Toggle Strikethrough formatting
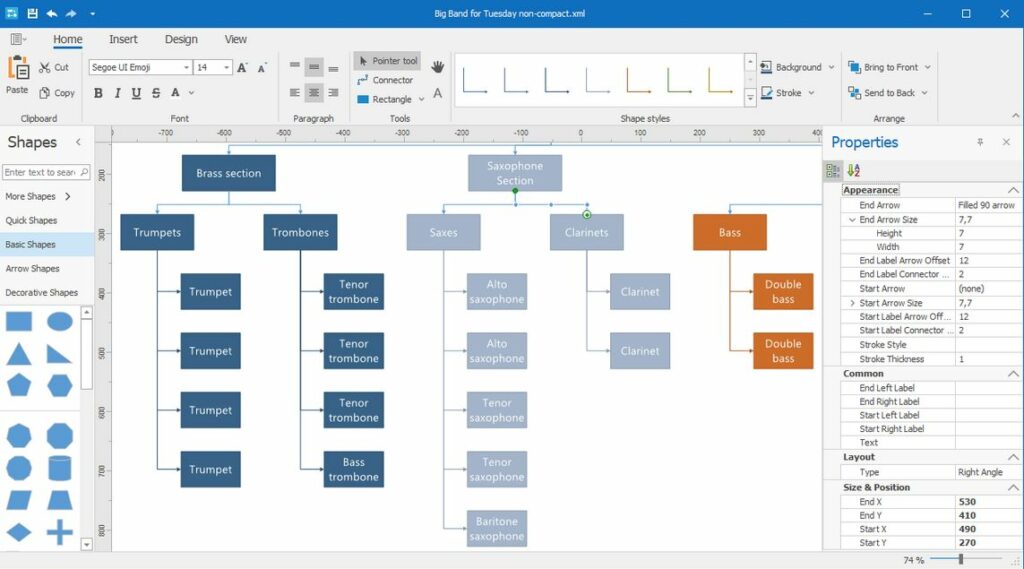1024x569 pixels. click(155, 93)
